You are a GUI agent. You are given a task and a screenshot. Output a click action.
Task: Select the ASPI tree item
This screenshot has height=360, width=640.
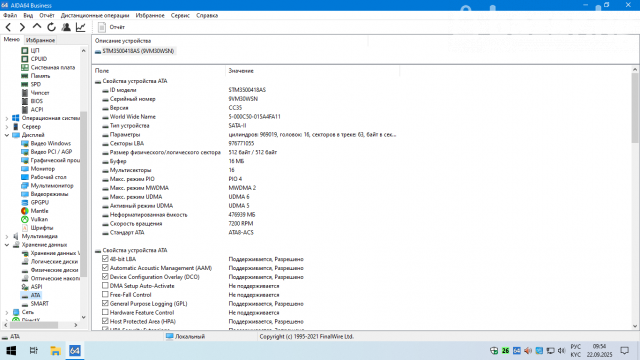[x=36, y=287]
